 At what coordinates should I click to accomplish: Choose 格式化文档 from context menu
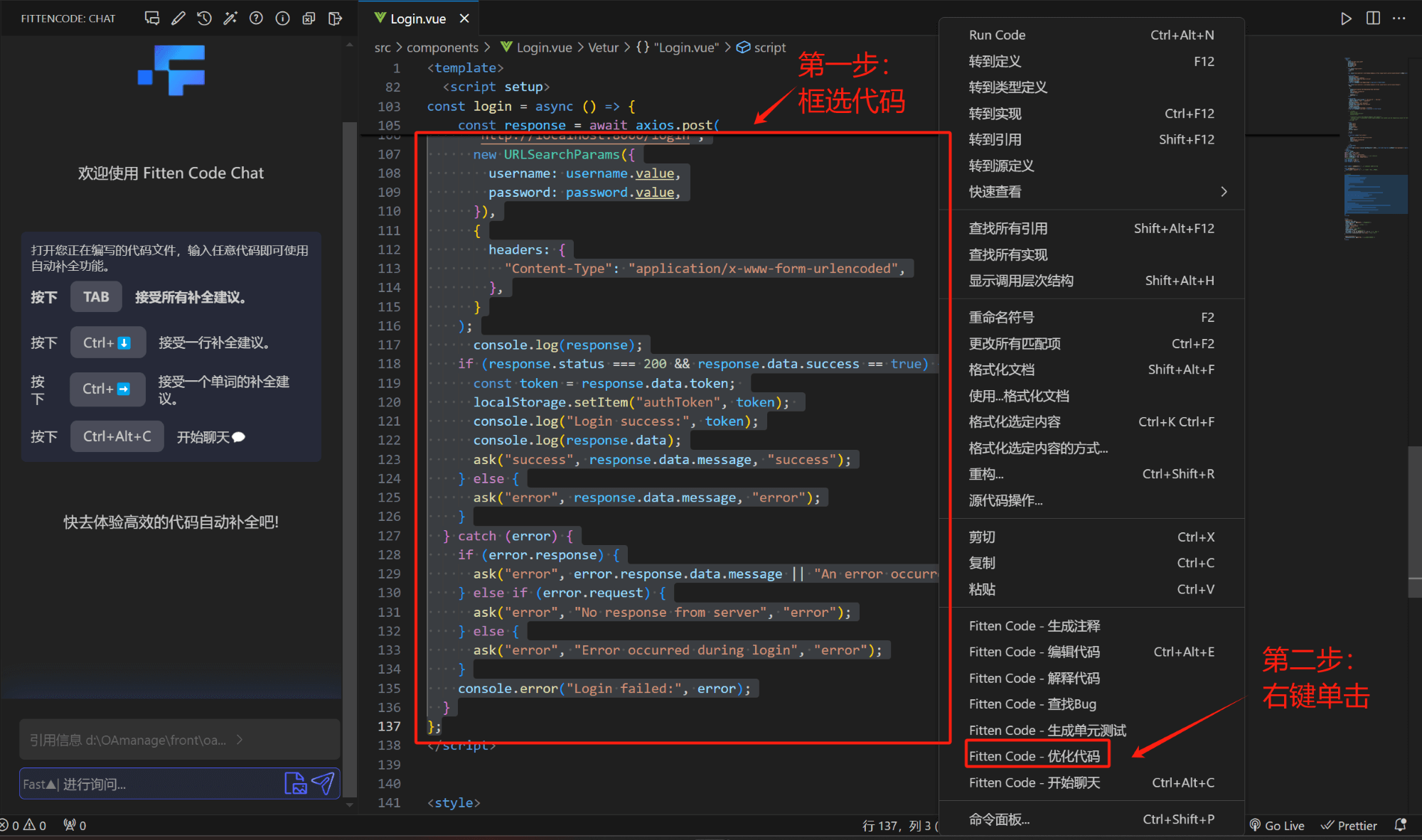[x=1091, y=370]
